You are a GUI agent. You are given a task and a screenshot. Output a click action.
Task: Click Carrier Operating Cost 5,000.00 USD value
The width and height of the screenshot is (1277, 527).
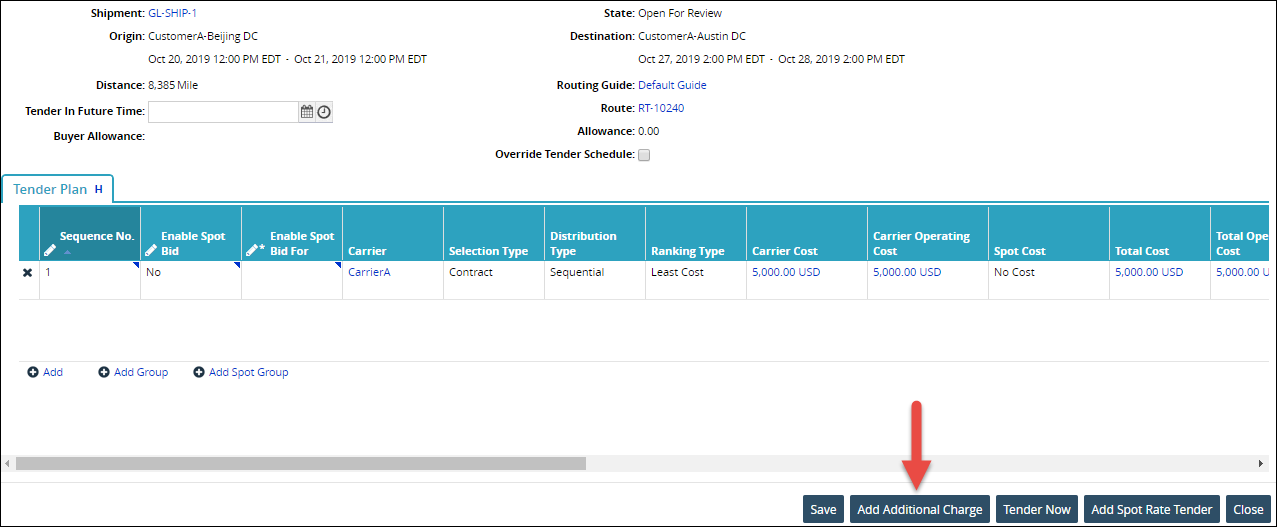(907, 272)
